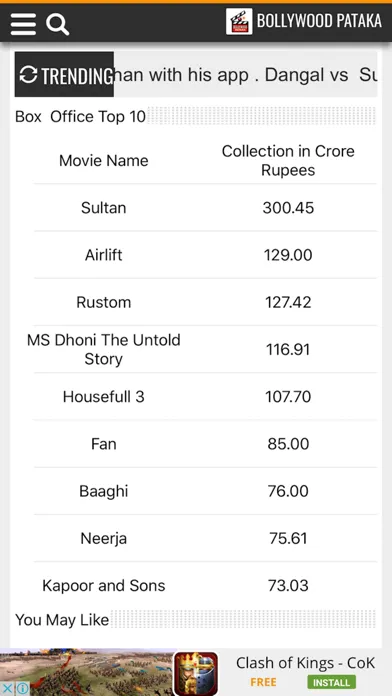The width and height of the screenshot is (392, 696).
Task: Close the ad with X icon
Action: [8, 688]
